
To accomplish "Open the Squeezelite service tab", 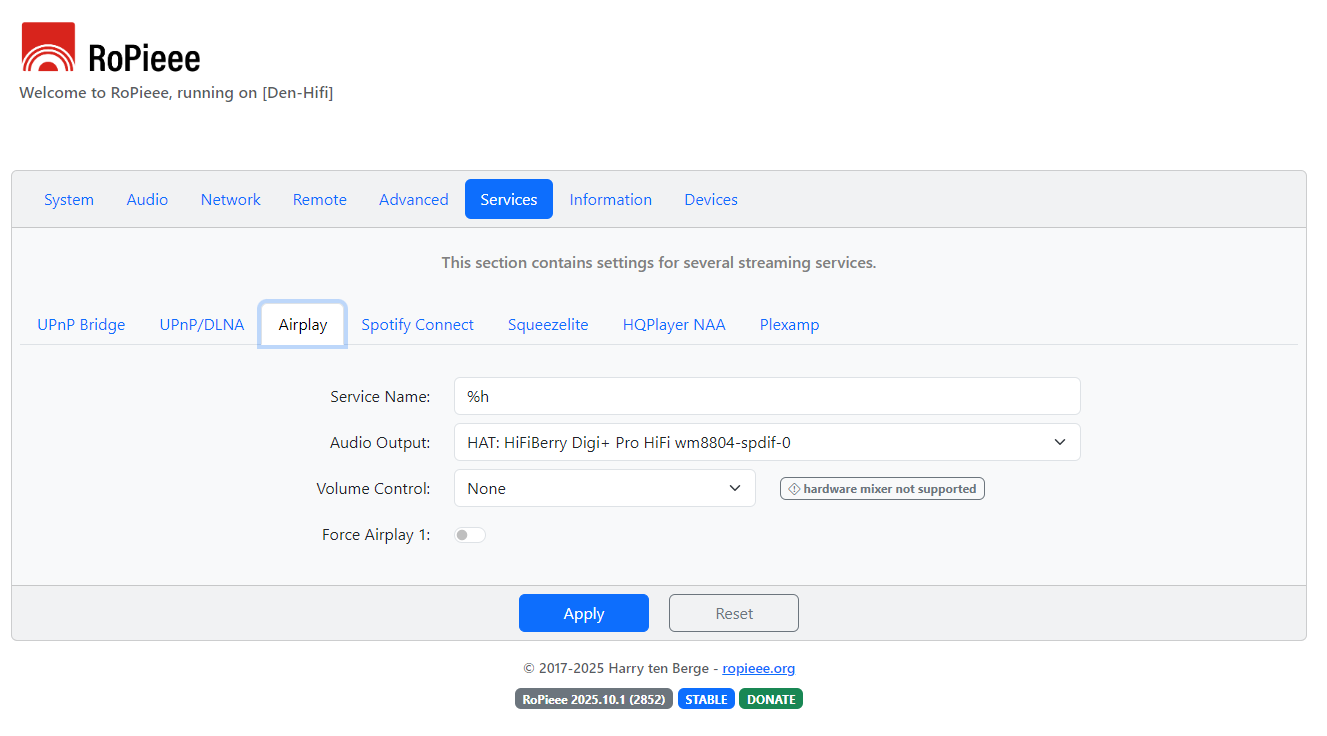I will tap(548, 325).
